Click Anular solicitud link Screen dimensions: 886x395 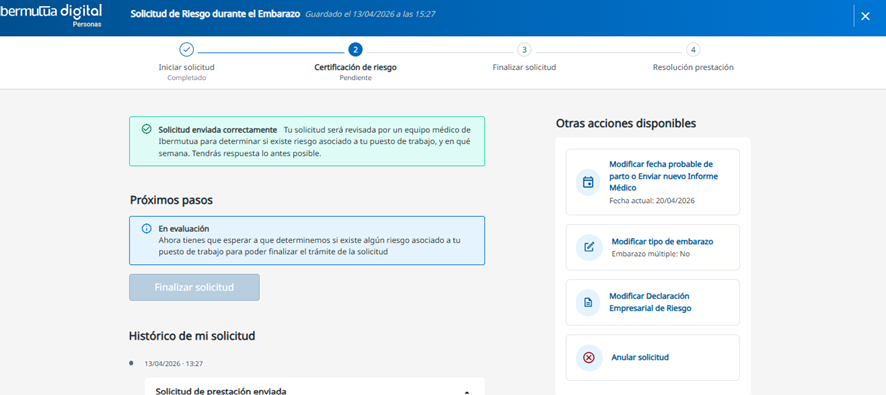(640, 358)
